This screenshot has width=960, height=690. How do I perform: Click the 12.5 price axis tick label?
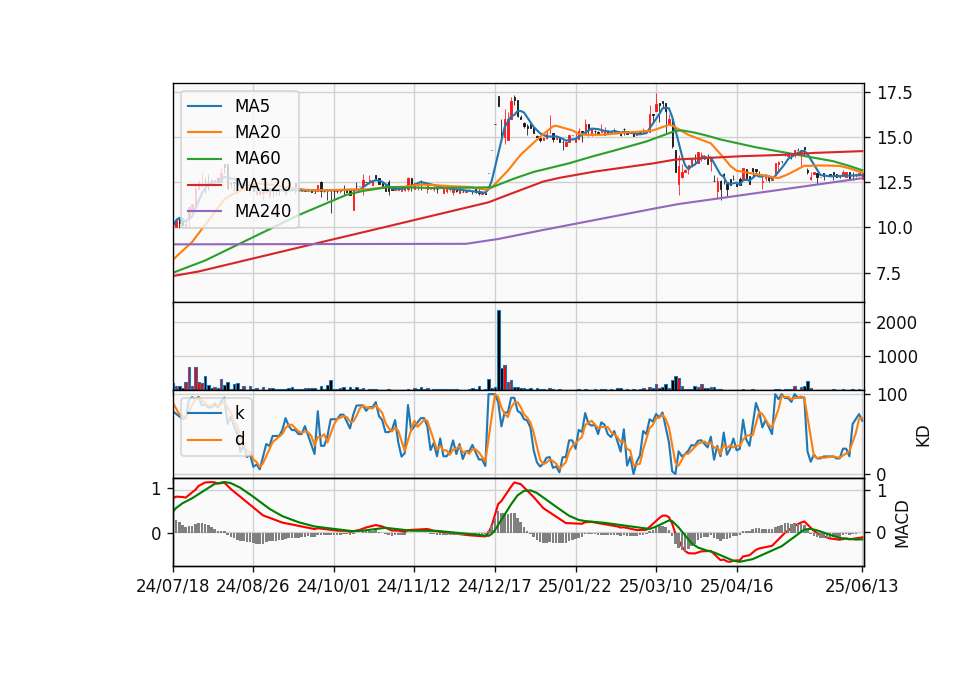(x=894, y=182)
